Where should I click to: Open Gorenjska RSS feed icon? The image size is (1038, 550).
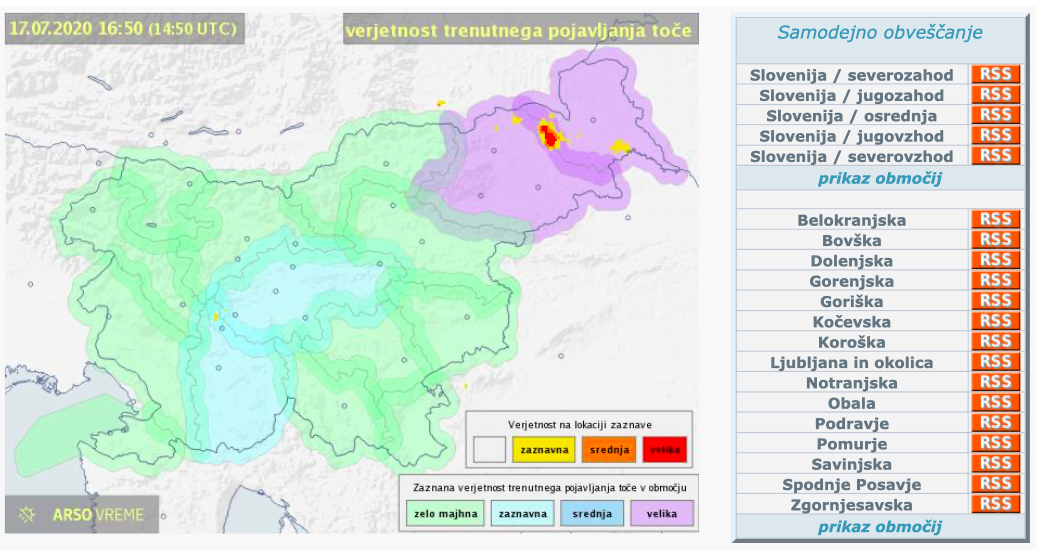pos(995,281)
